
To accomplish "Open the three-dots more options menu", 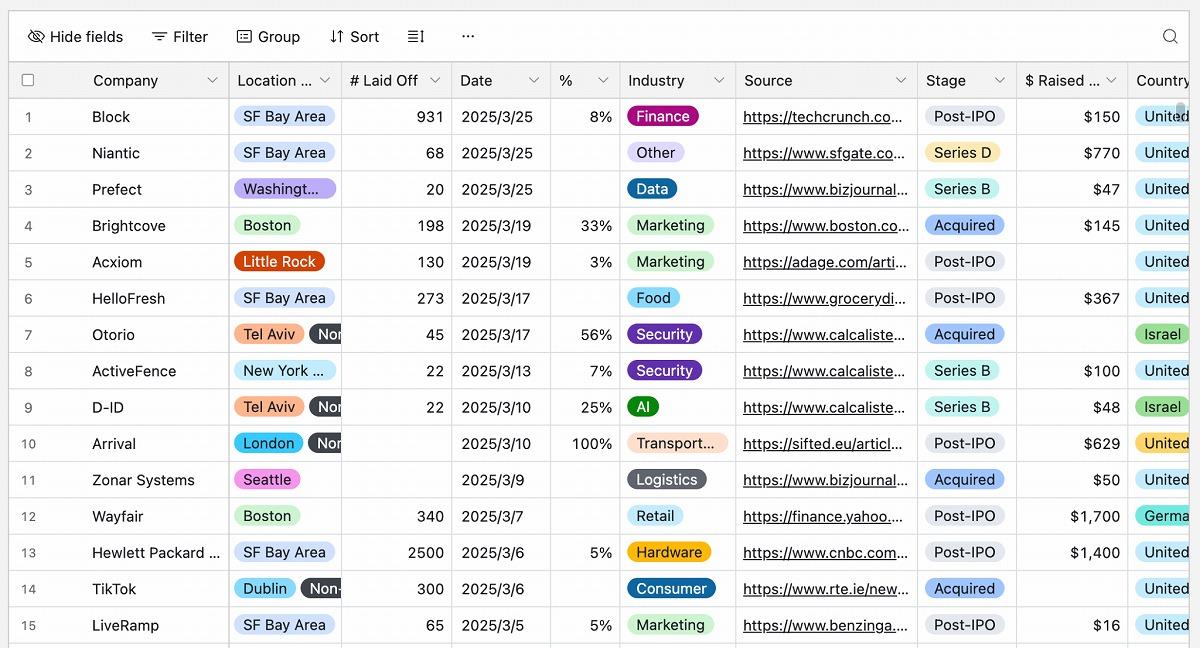I will click(x=468, y=37).
